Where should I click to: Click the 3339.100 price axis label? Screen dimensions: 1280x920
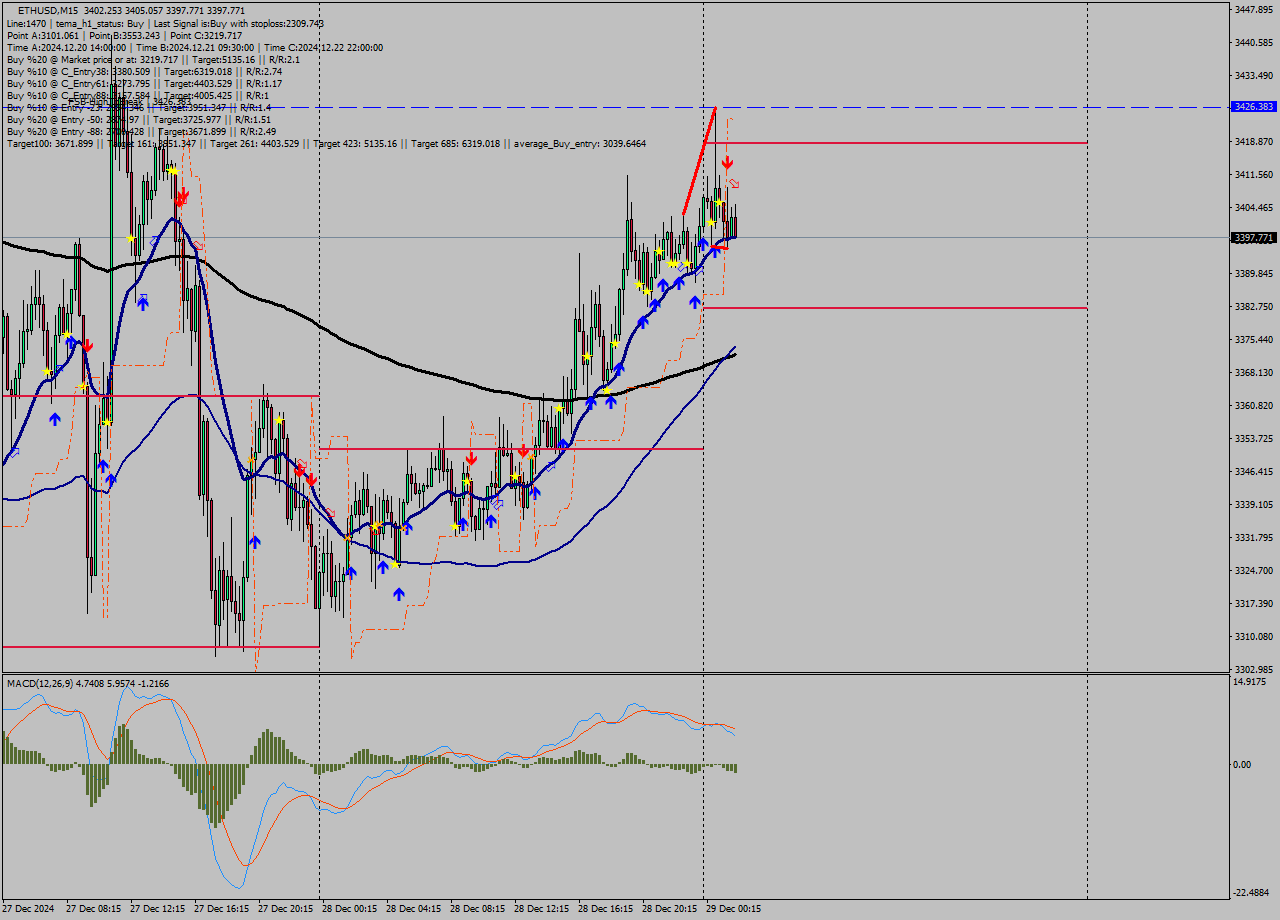pyautogui.click(x=1254, y=504)
